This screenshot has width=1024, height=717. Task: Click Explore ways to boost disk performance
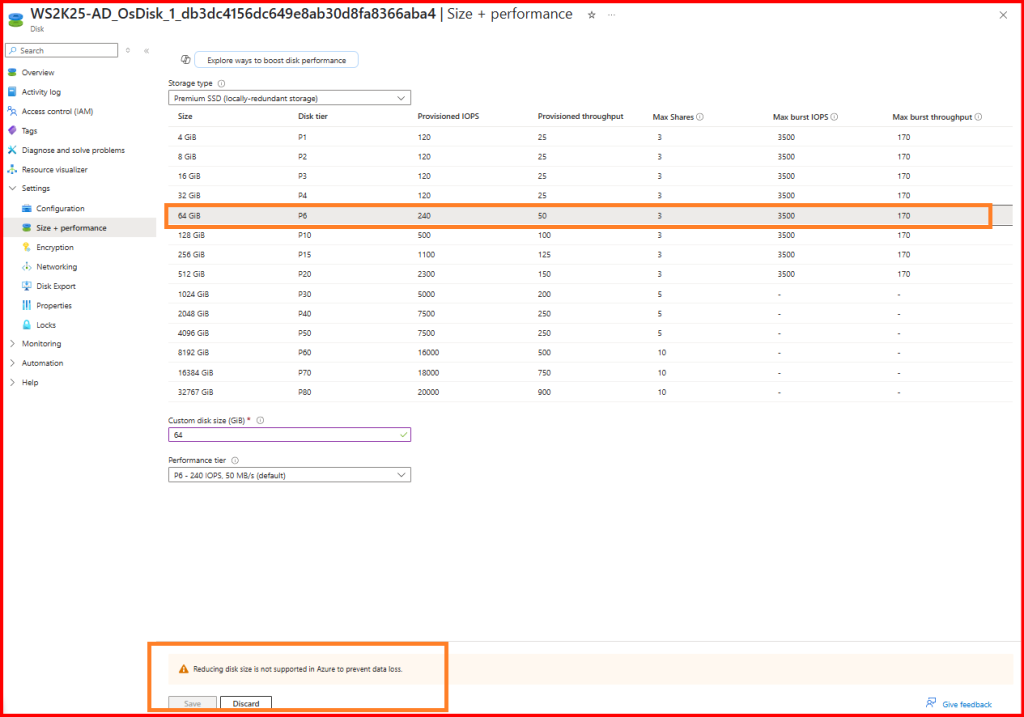point(276,60)
